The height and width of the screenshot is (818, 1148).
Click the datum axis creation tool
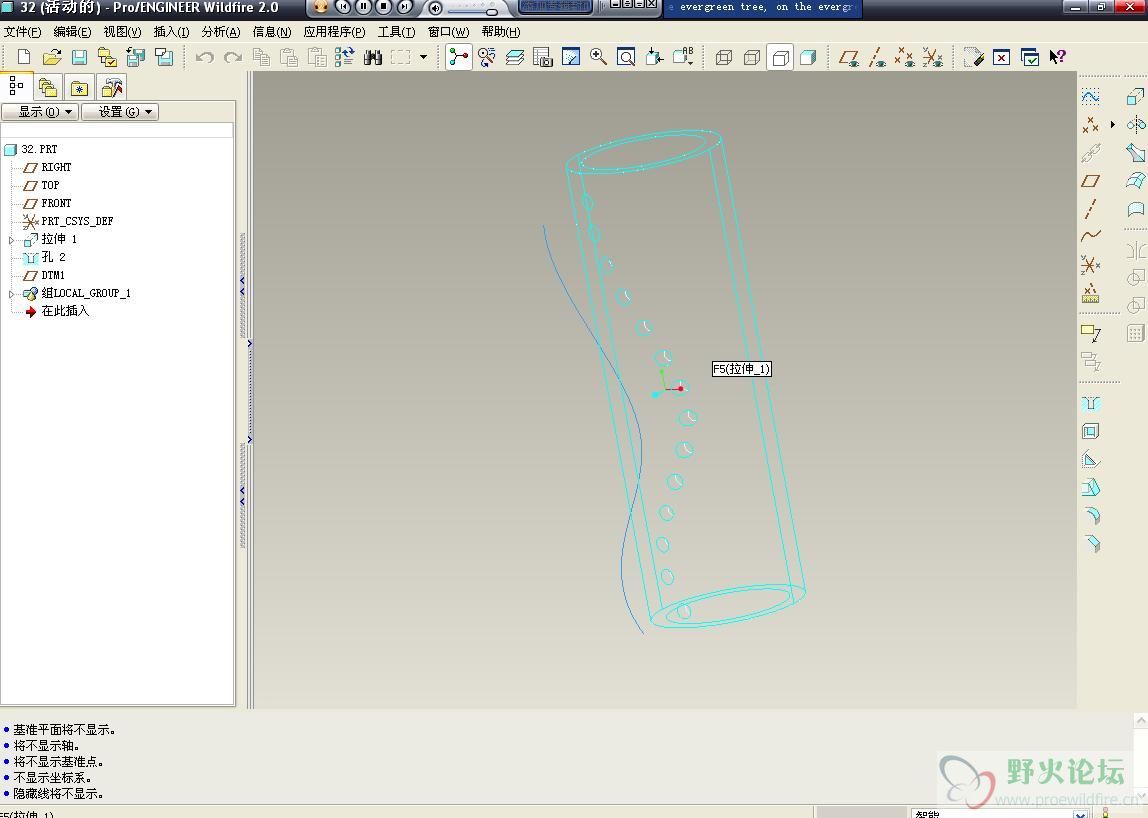1091,209
